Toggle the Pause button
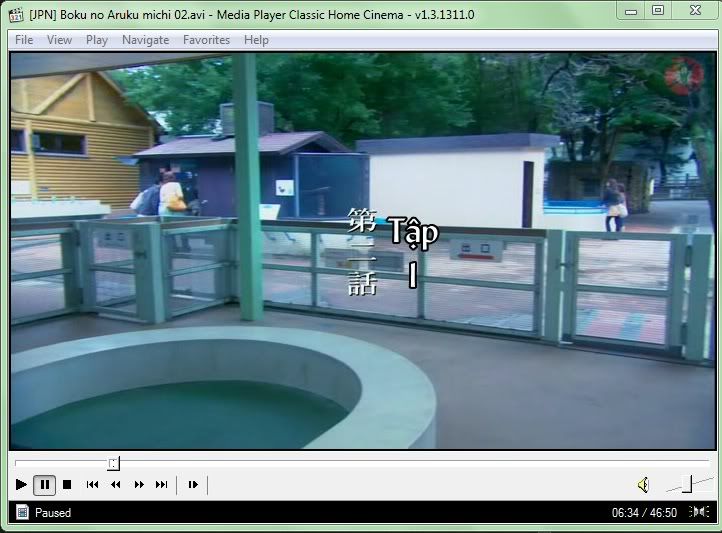The image size is (722, 533). pyautogui.click(x=44, y=485)
